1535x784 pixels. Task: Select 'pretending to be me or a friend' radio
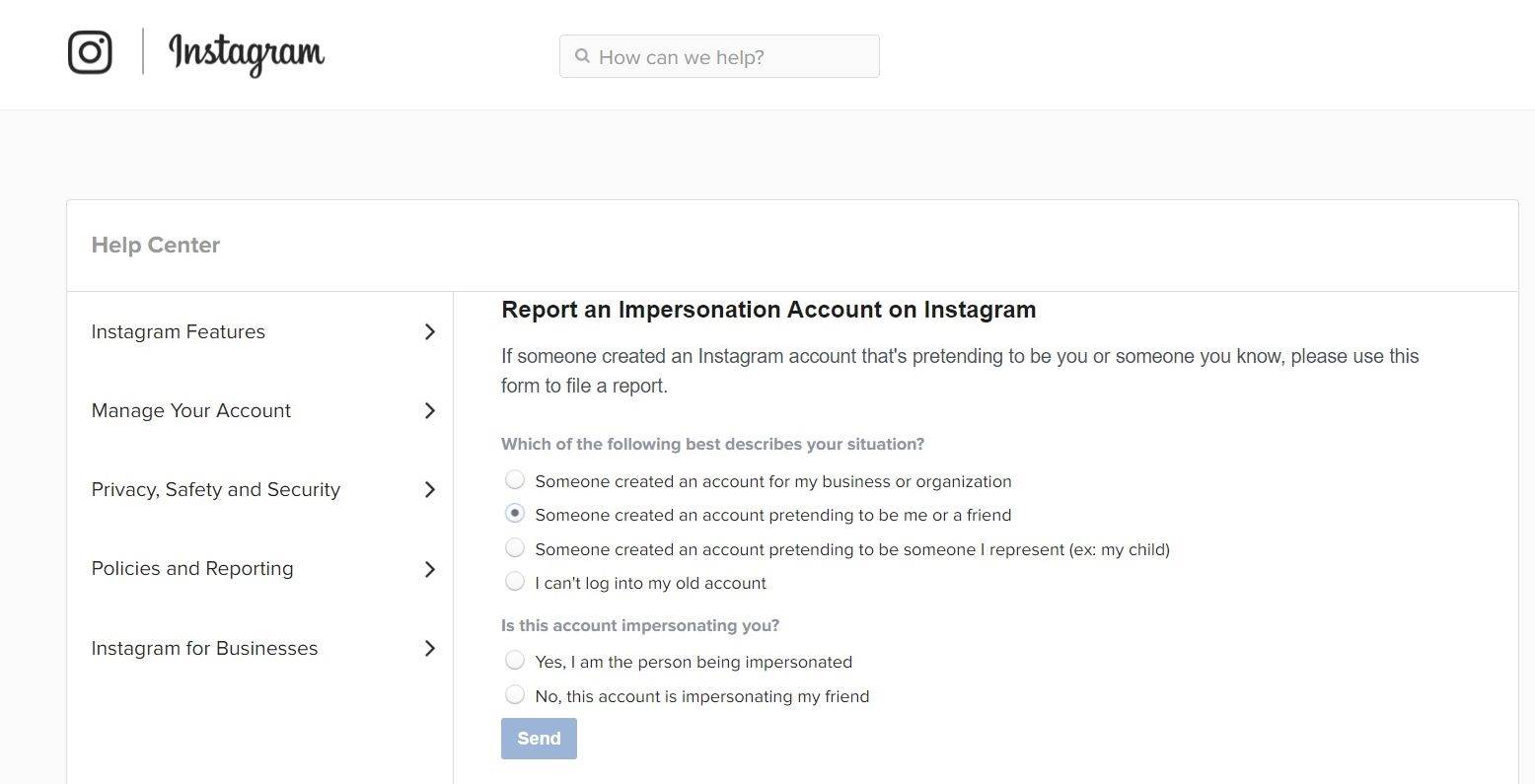coord(515,514)
